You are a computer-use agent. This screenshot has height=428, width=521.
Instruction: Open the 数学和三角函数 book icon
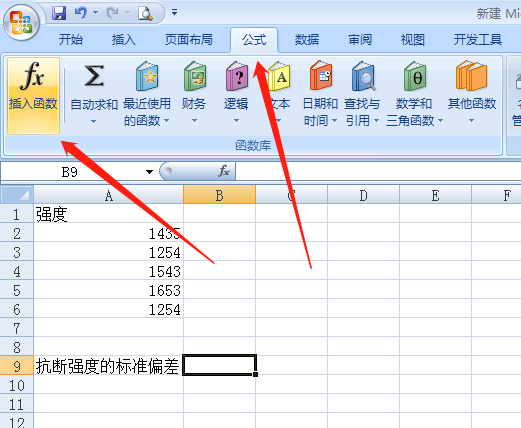coord(415,76)
